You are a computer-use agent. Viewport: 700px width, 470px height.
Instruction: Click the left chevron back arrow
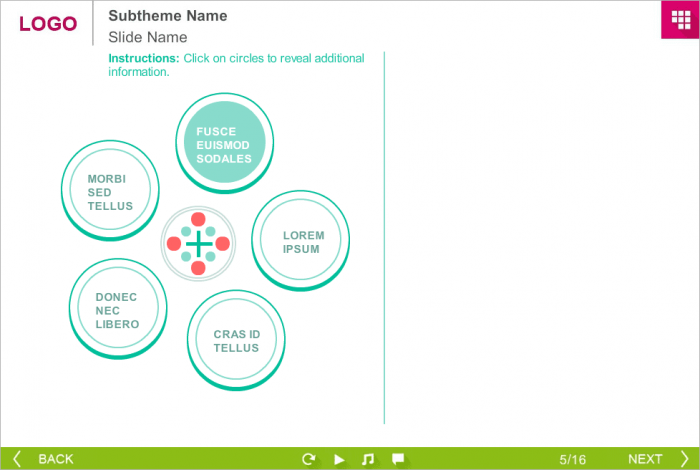[17, 459]
